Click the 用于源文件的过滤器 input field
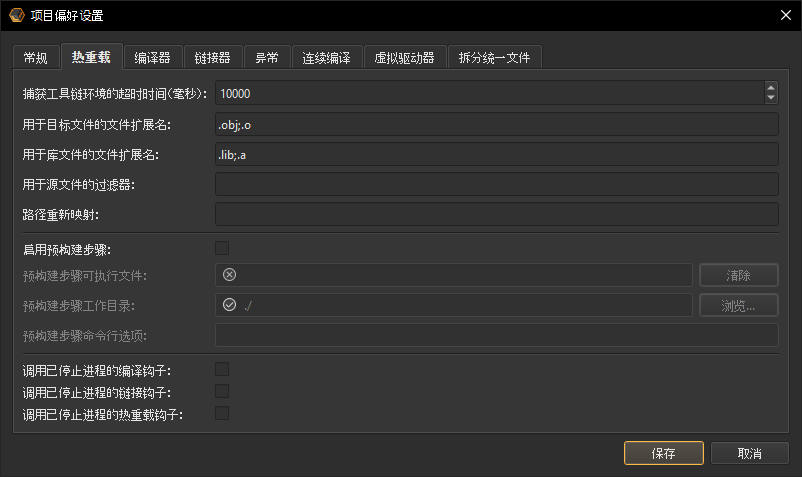The image size is (802, 477). tap(496, 184)
